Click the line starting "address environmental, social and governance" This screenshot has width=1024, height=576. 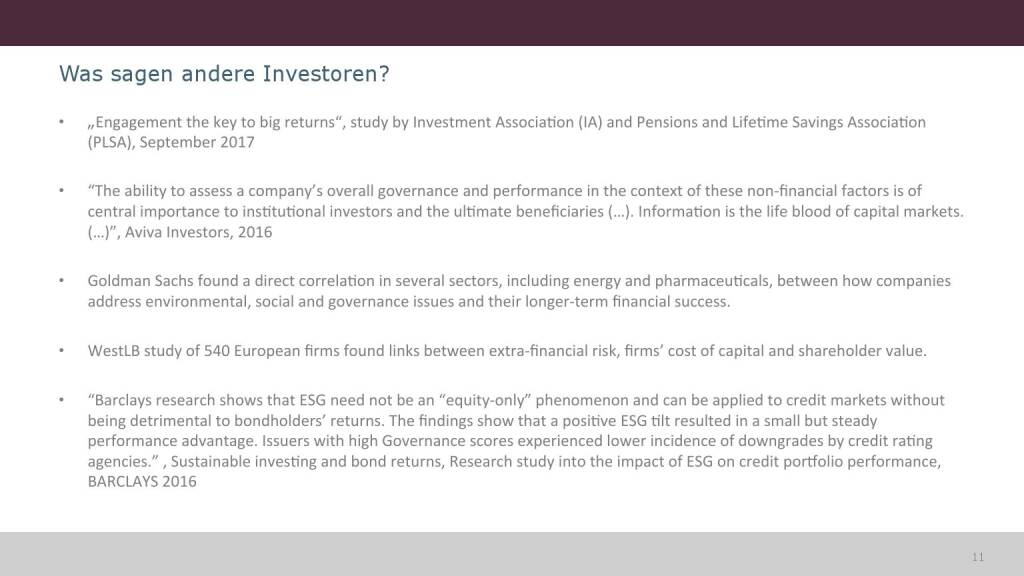300,301
